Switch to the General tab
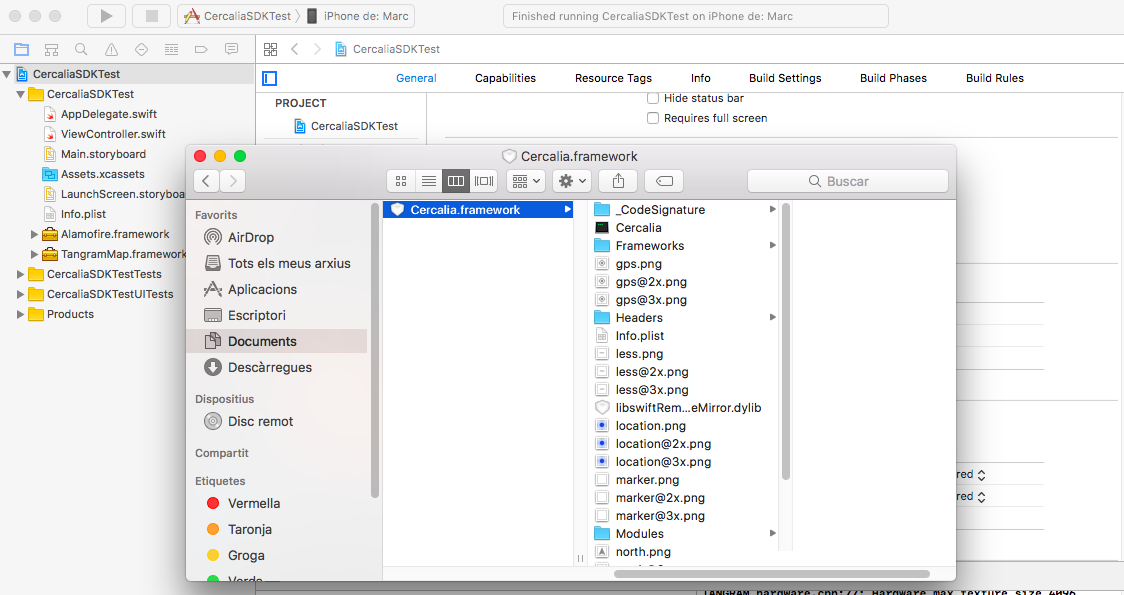The height and width of the screenshot is (595, 1124). tap(416, 78)
